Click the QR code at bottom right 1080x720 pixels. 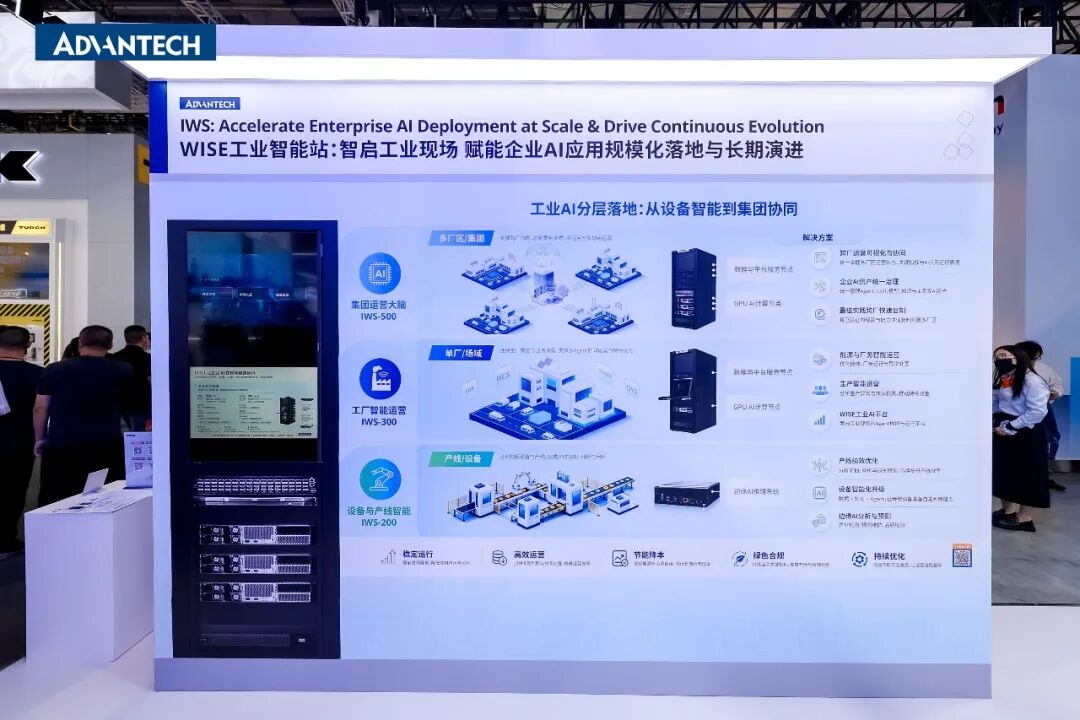point(962,556)
